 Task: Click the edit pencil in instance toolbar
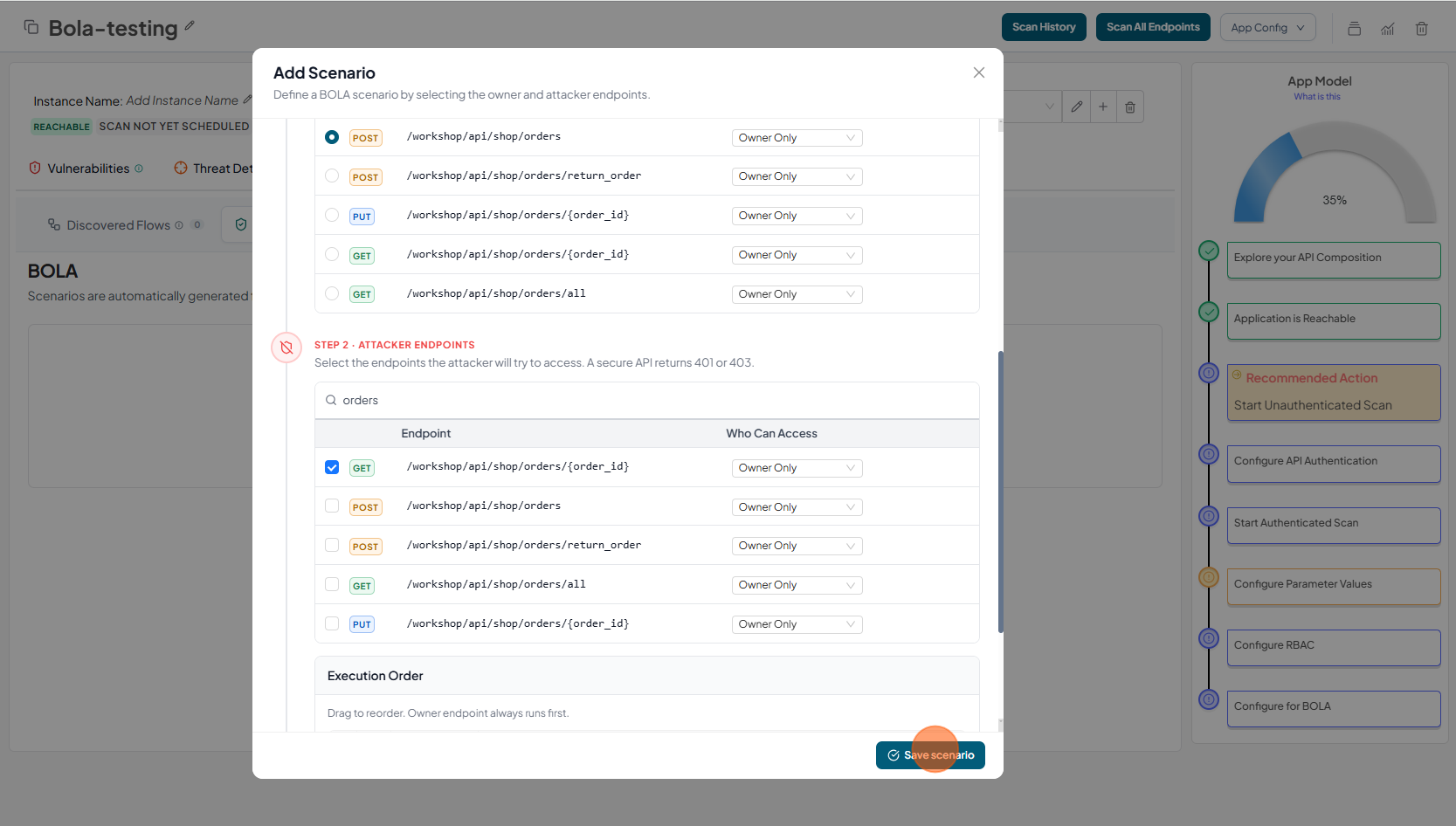pos(1077,107)
